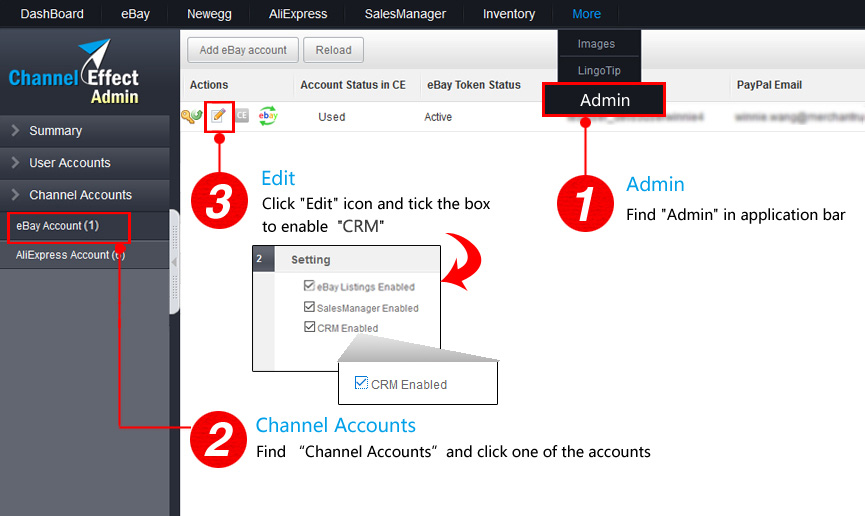Switch to AliExpress menu
The image size is (866, 516).
click(298, 14)
